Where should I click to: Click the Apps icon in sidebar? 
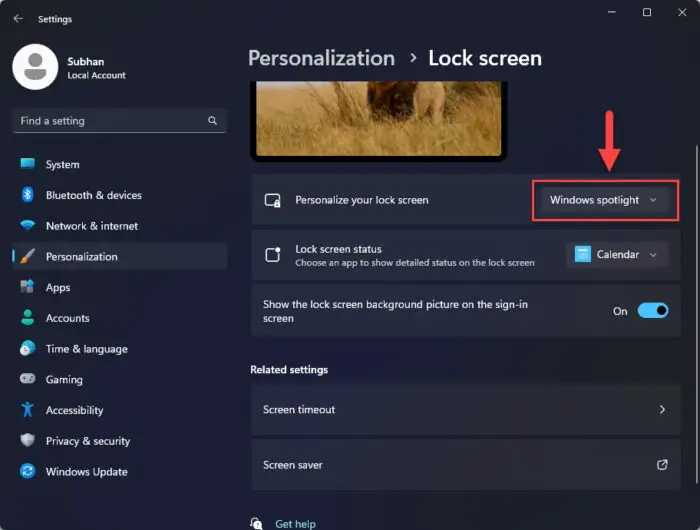[27, 287]
